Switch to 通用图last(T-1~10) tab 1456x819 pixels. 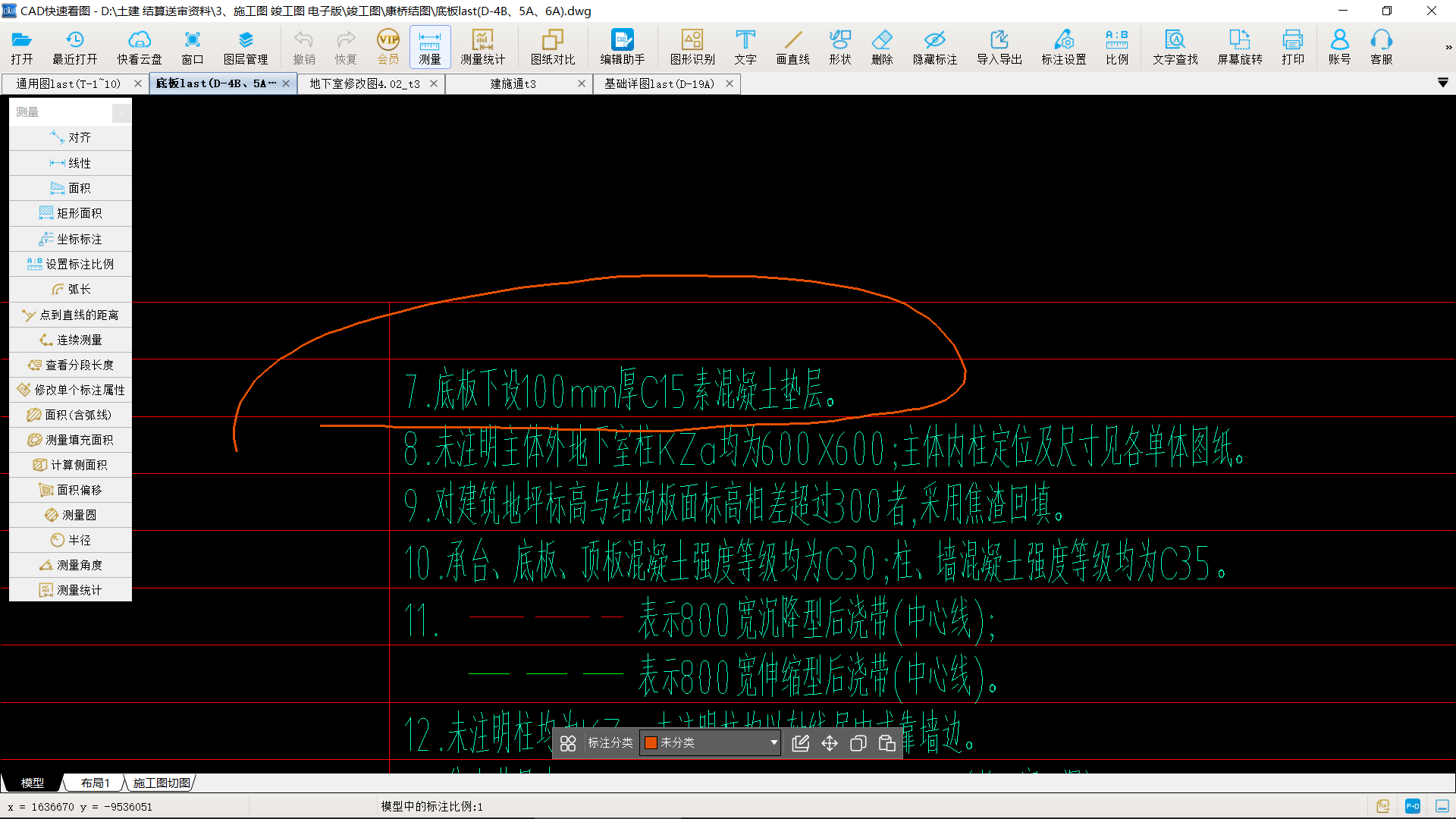68,83
